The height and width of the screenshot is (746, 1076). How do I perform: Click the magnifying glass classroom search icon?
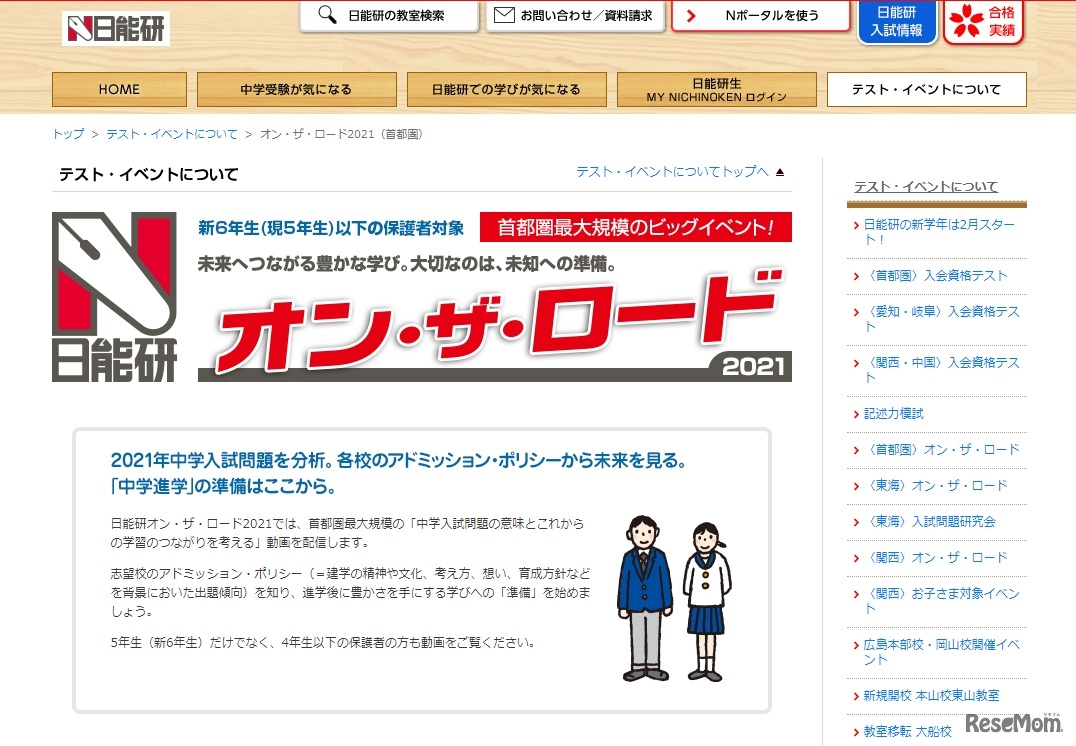[327, 15]
